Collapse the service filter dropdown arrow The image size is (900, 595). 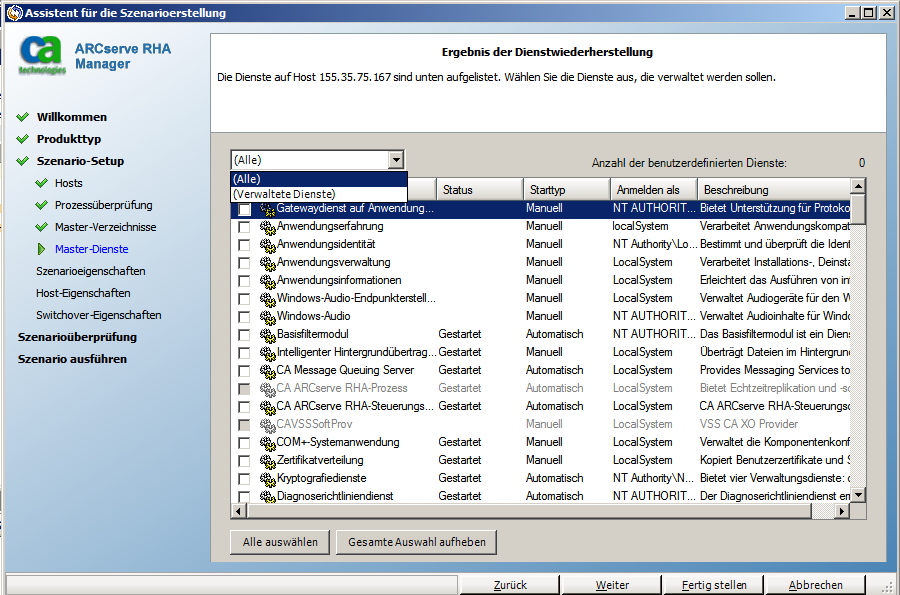[x=396, y=160]
